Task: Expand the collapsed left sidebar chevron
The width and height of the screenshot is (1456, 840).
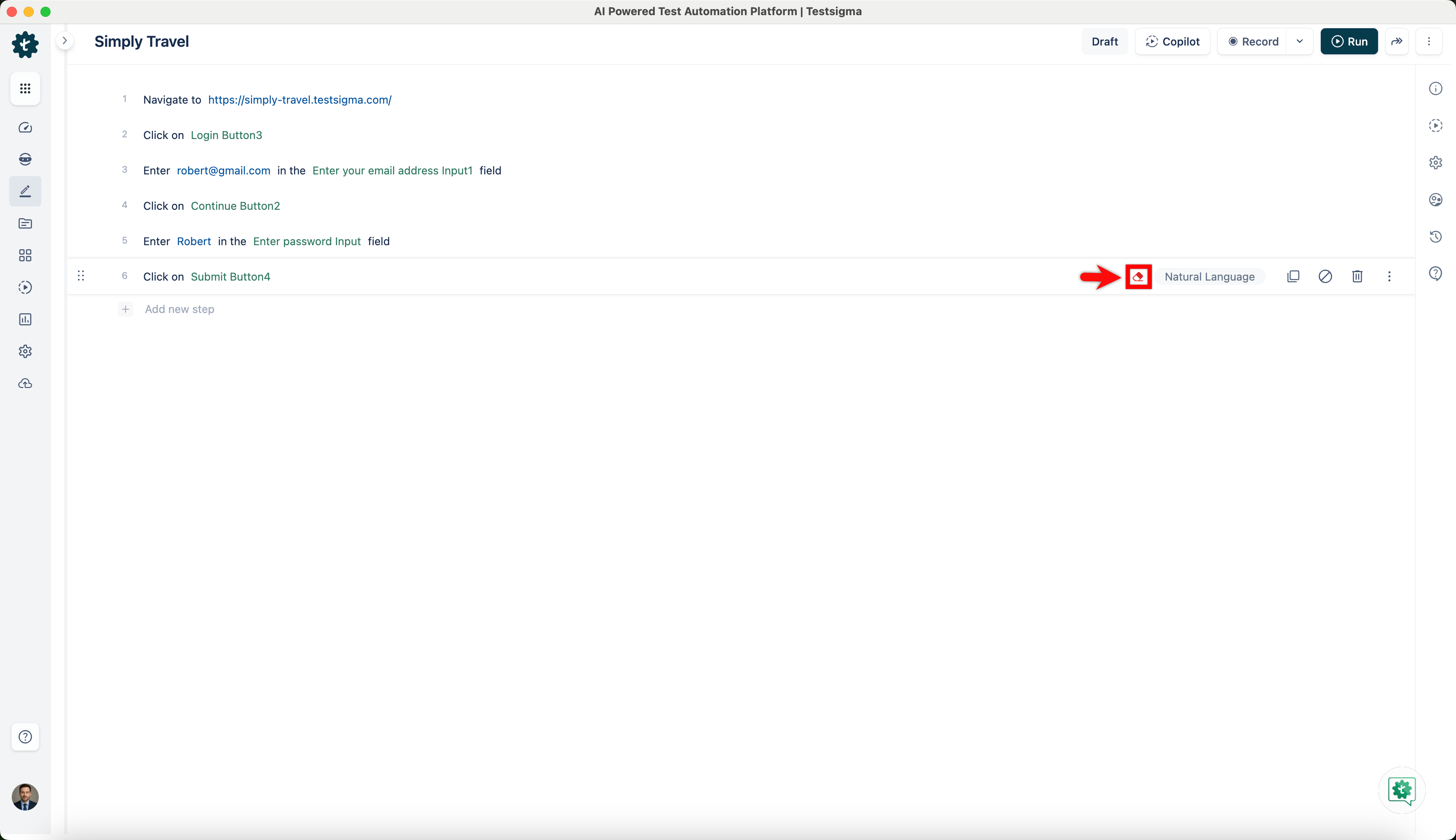Action: coord(64,41)
